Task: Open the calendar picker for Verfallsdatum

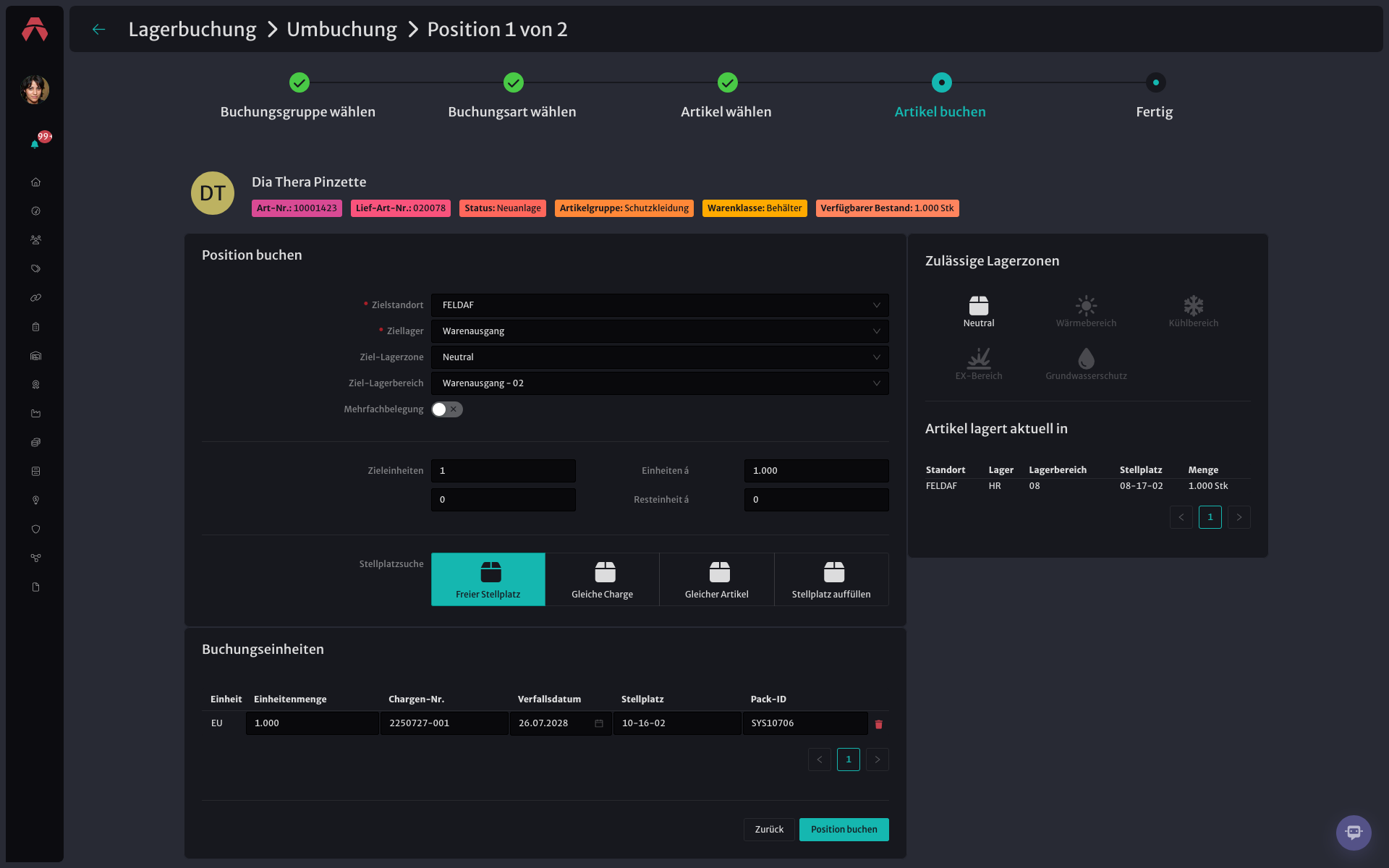Action: (599, 723)
